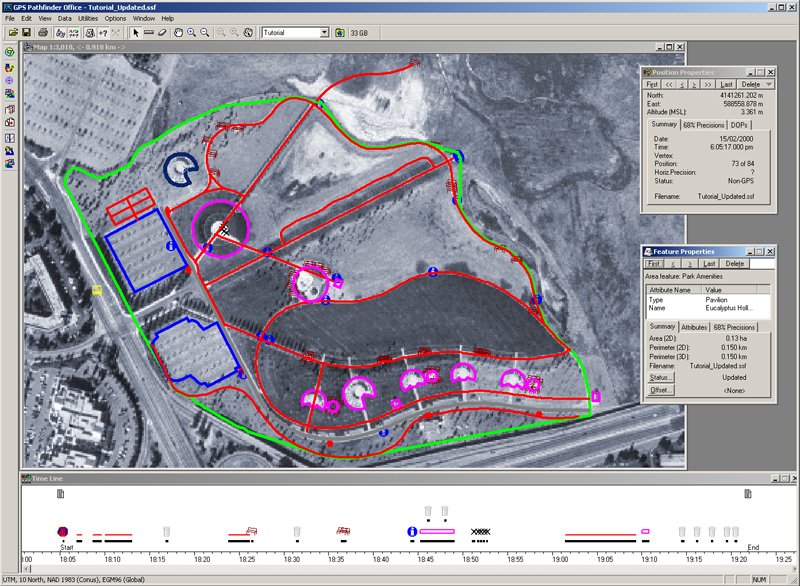800x586 pixels.
Task: Open the Data Dictionary Editor sidebar icon
Action: pyautogui.click(x=10, y=138)
